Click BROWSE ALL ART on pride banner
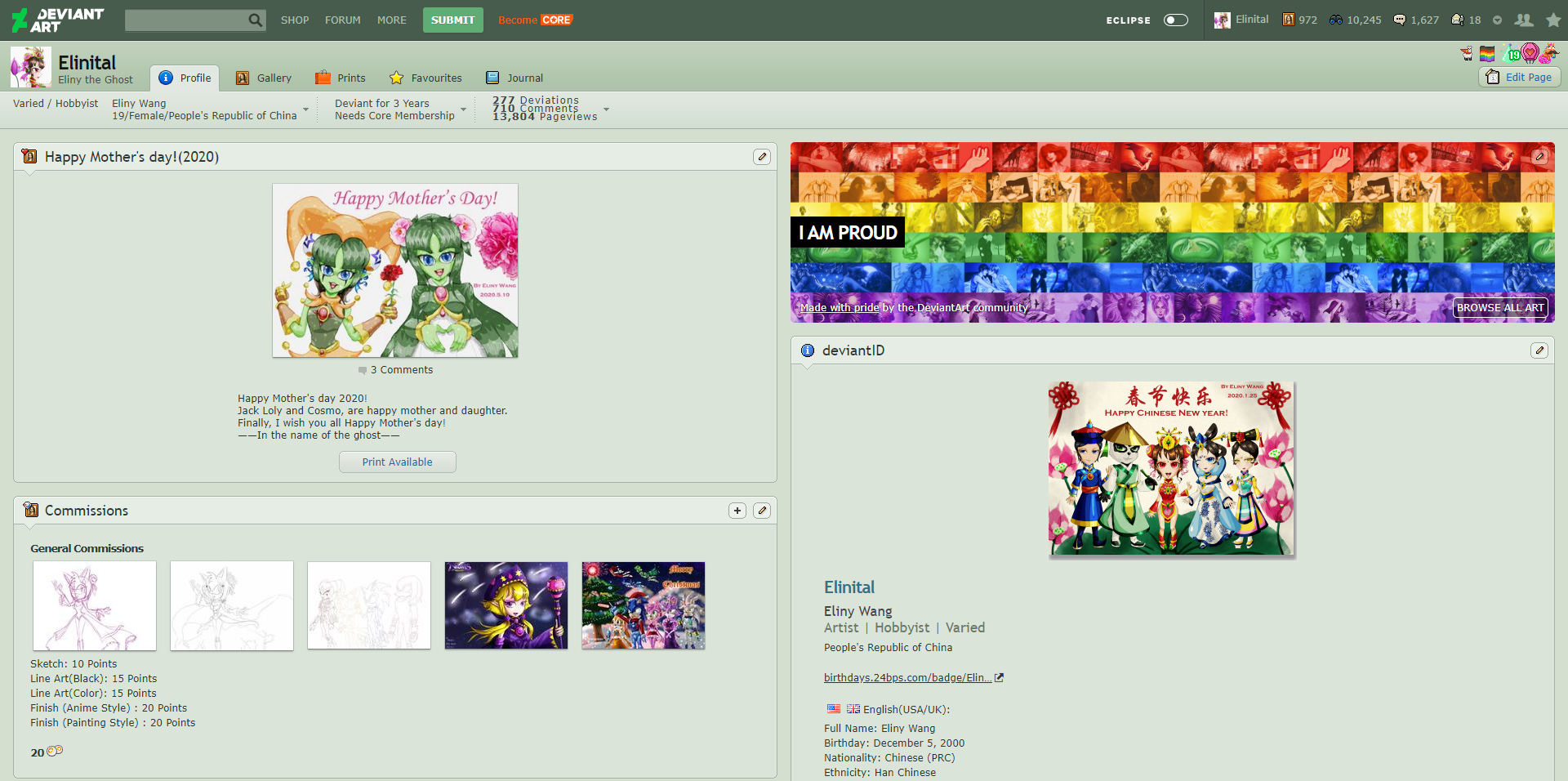 tap(1500, 308)
